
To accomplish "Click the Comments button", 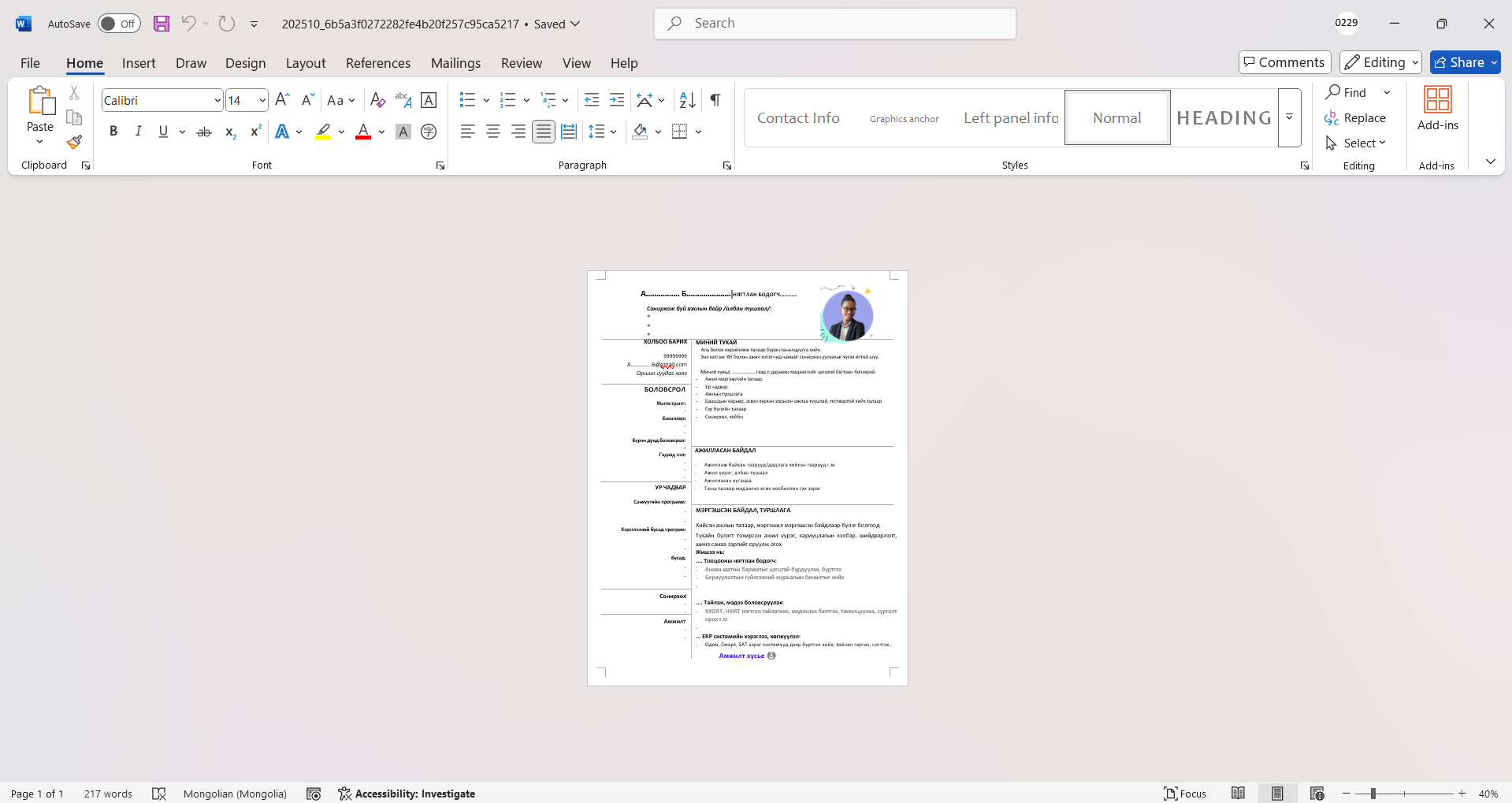I will coord(1284,62).
